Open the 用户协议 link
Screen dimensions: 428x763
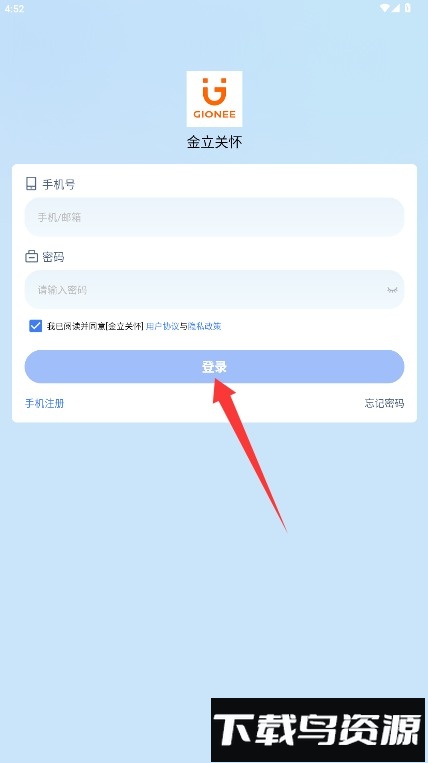click(x=162, y=327)
